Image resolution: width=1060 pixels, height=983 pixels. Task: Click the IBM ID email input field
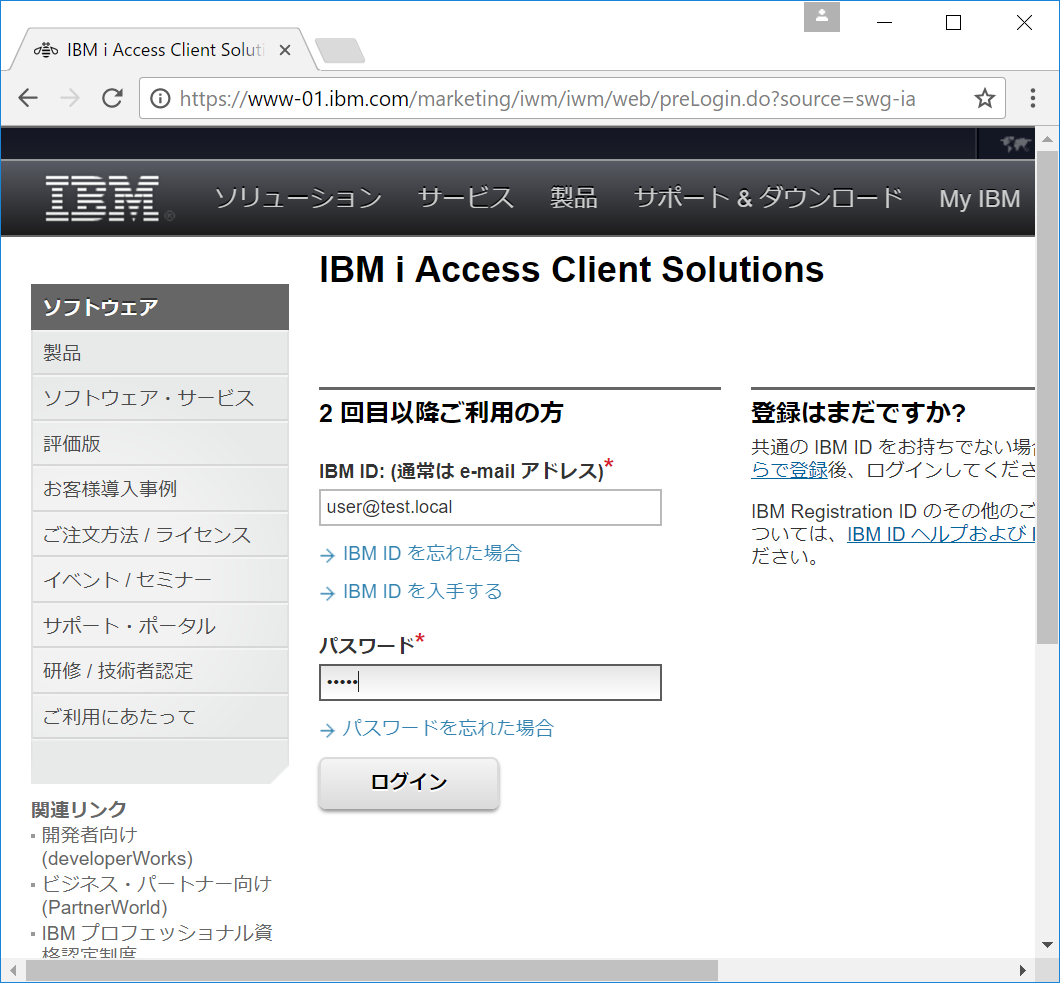pos(490,508)
